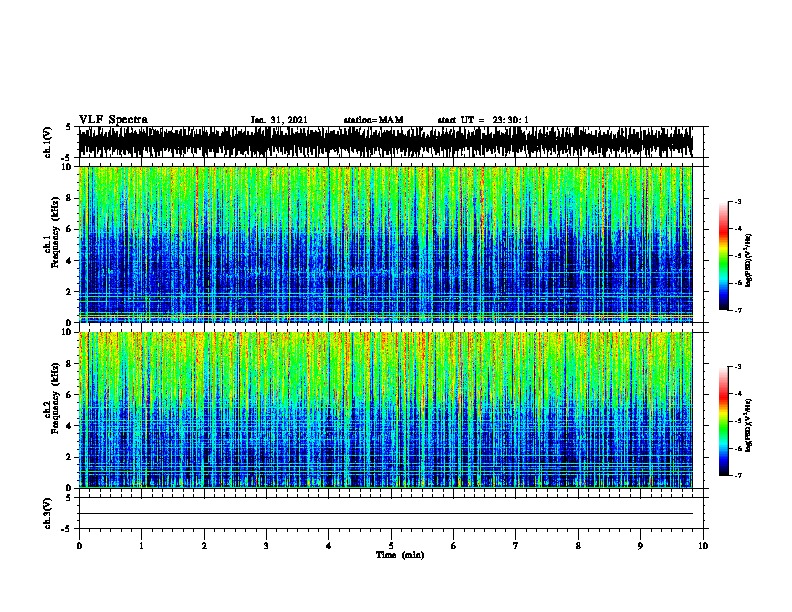Click the "-7" label on ch.2 colorbar

coord(737,476)
